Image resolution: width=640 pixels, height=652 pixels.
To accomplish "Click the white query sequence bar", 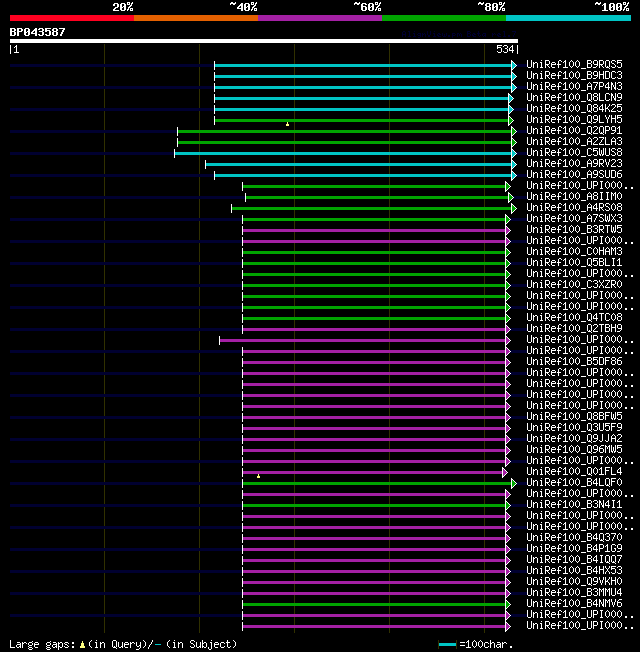I will [264, 41].
